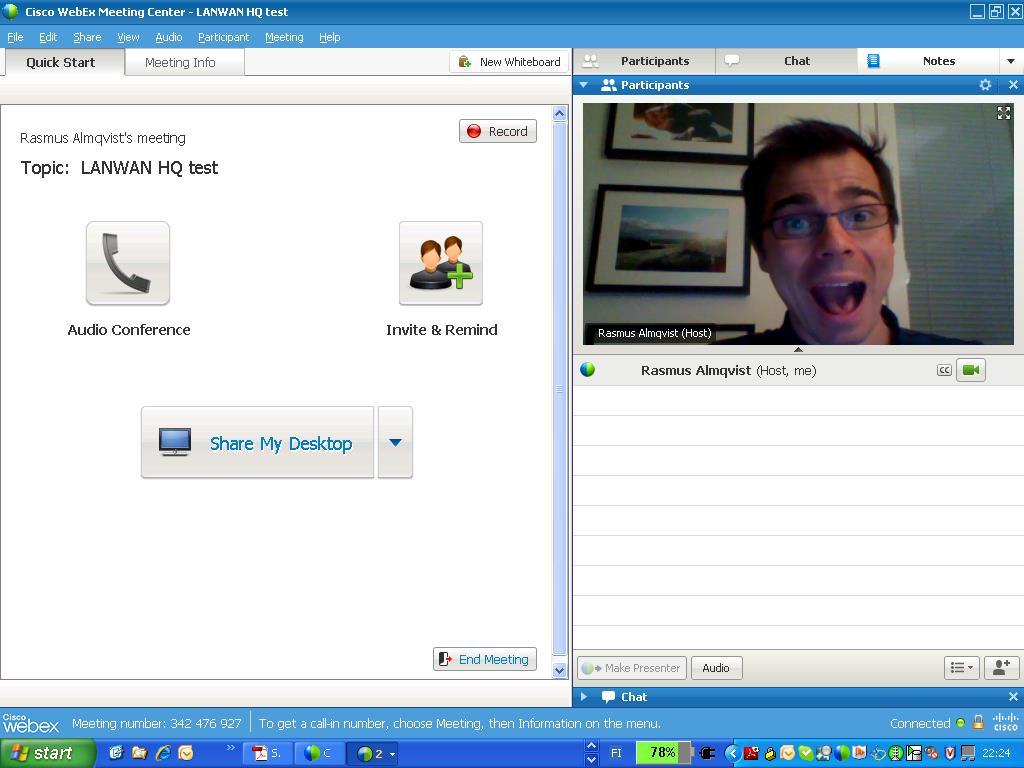Collapse the Participants panel header triangle
This screenshot has width=1024, height=768.
[584, 85]
